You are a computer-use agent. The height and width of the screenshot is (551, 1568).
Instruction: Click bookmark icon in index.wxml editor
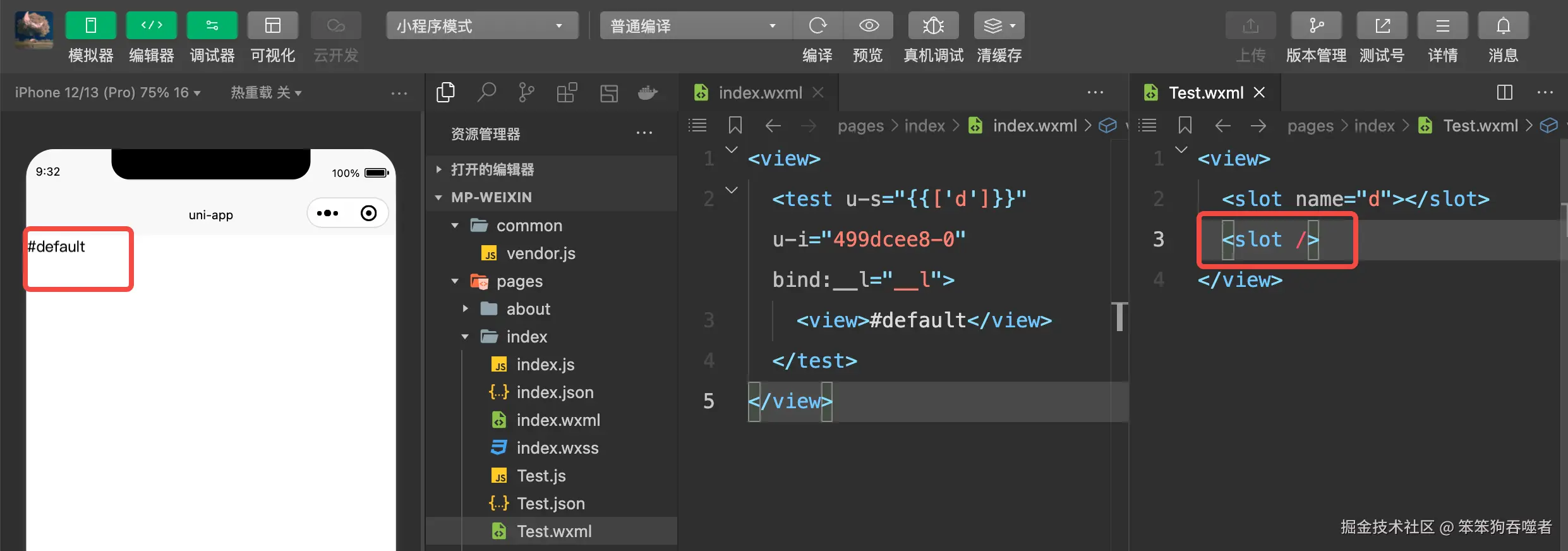(x=735, y=125)
